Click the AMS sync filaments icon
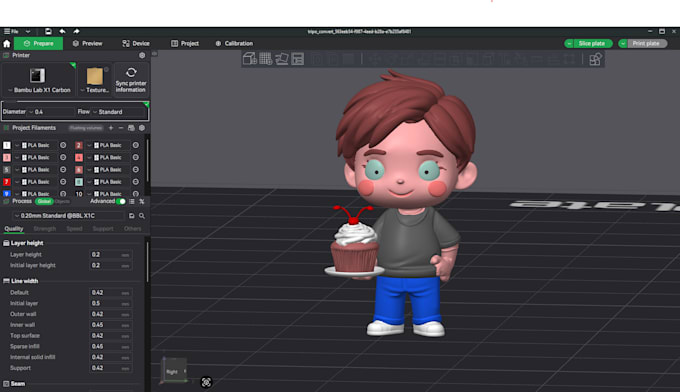The image size is (680, 392). pyautogui.click(x=131, y=128)
